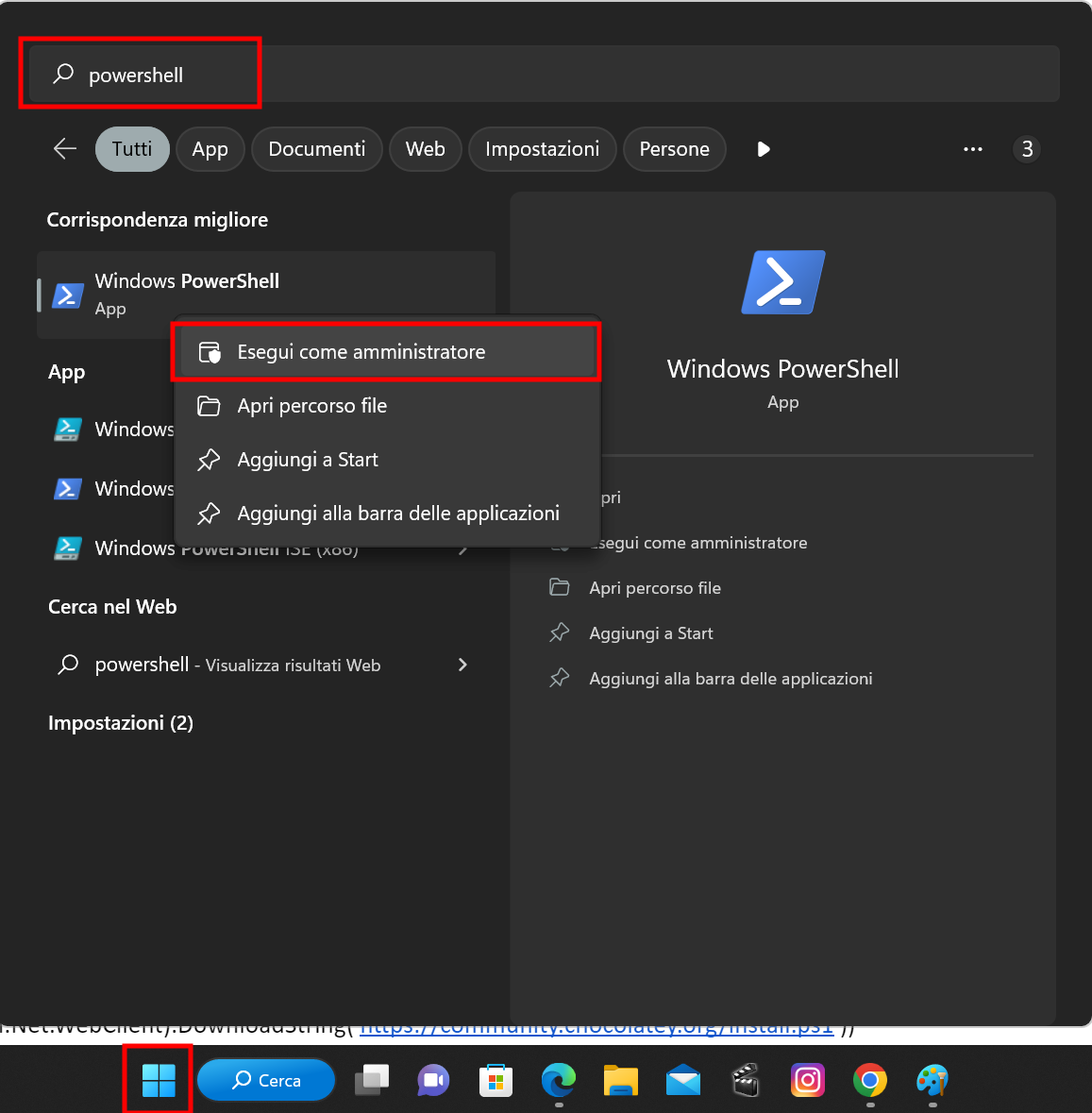Open Task View from the taskbar
Image resolution: width=1092 pixels, height=1113 pixels.
click(371, 1080)
